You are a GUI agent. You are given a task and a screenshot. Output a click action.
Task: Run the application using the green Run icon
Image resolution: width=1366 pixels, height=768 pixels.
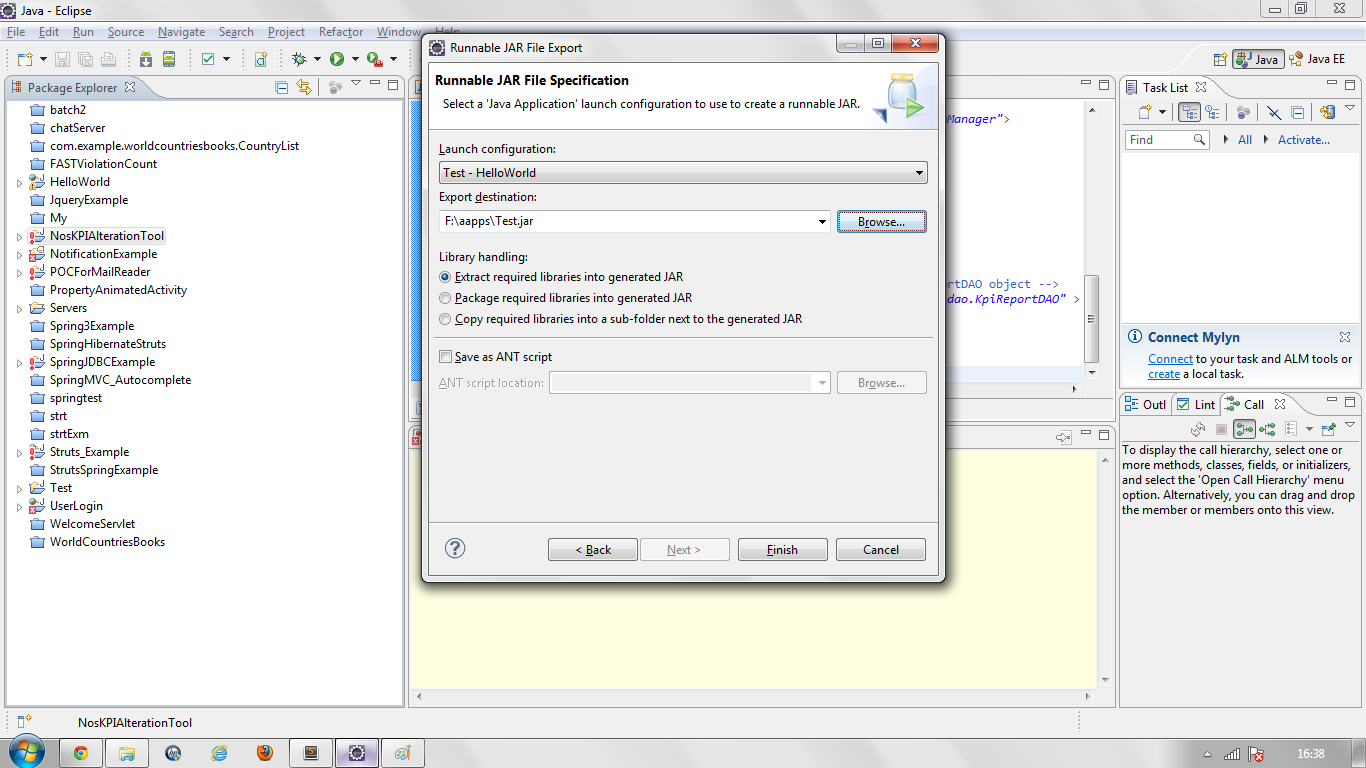pos(337,58)
